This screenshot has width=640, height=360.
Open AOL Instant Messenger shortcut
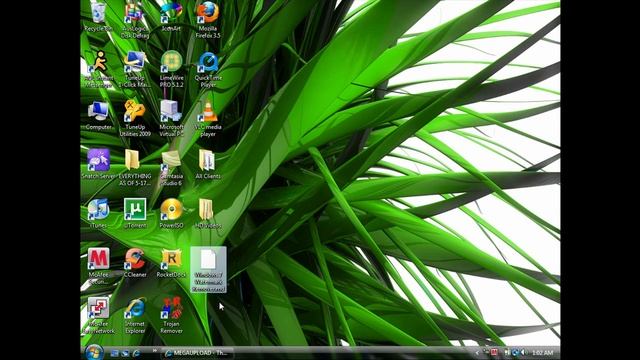coord(98,69)
